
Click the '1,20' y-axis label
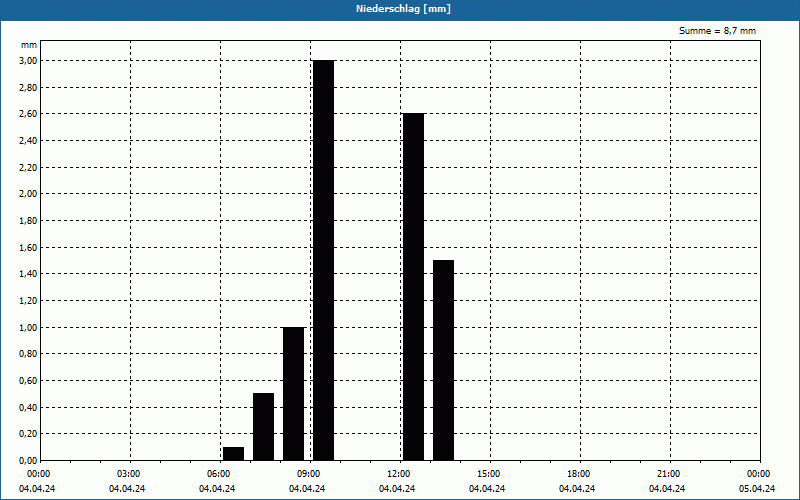28,301
